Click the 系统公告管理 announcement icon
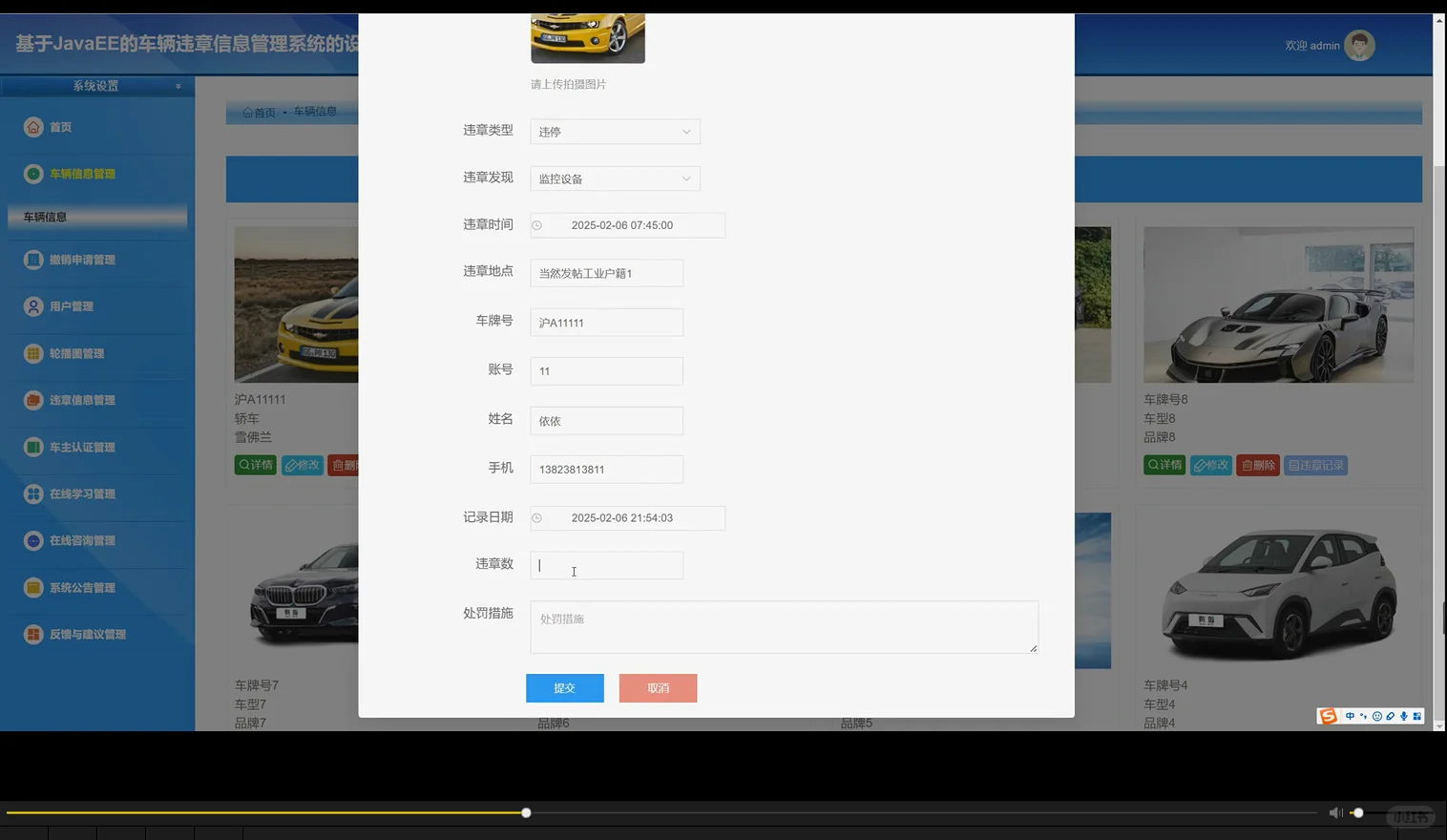 coord(33,587)
